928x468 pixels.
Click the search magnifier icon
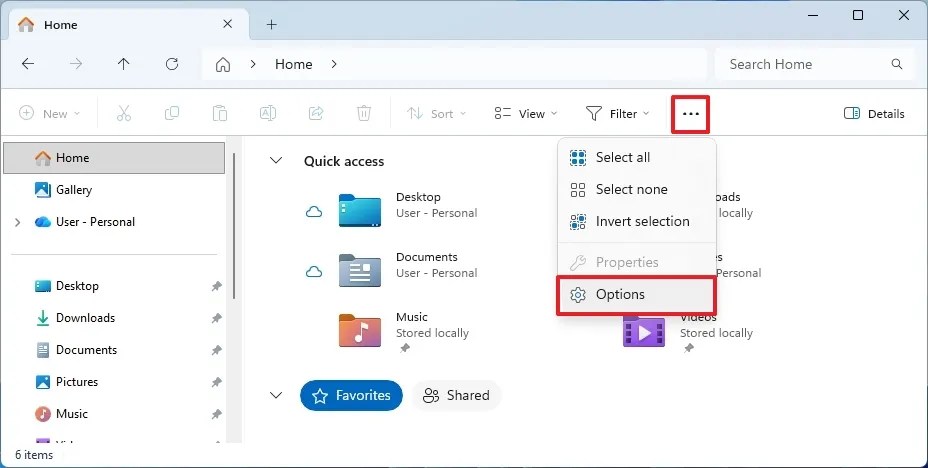pyautogui.click(x=897, y=64)
